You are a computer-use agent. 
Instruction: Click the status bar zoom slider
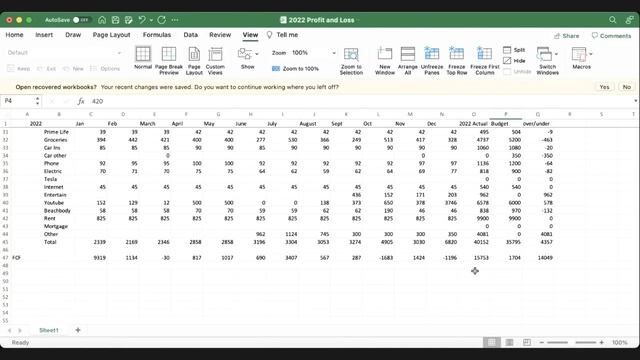(x=571, y=342)
